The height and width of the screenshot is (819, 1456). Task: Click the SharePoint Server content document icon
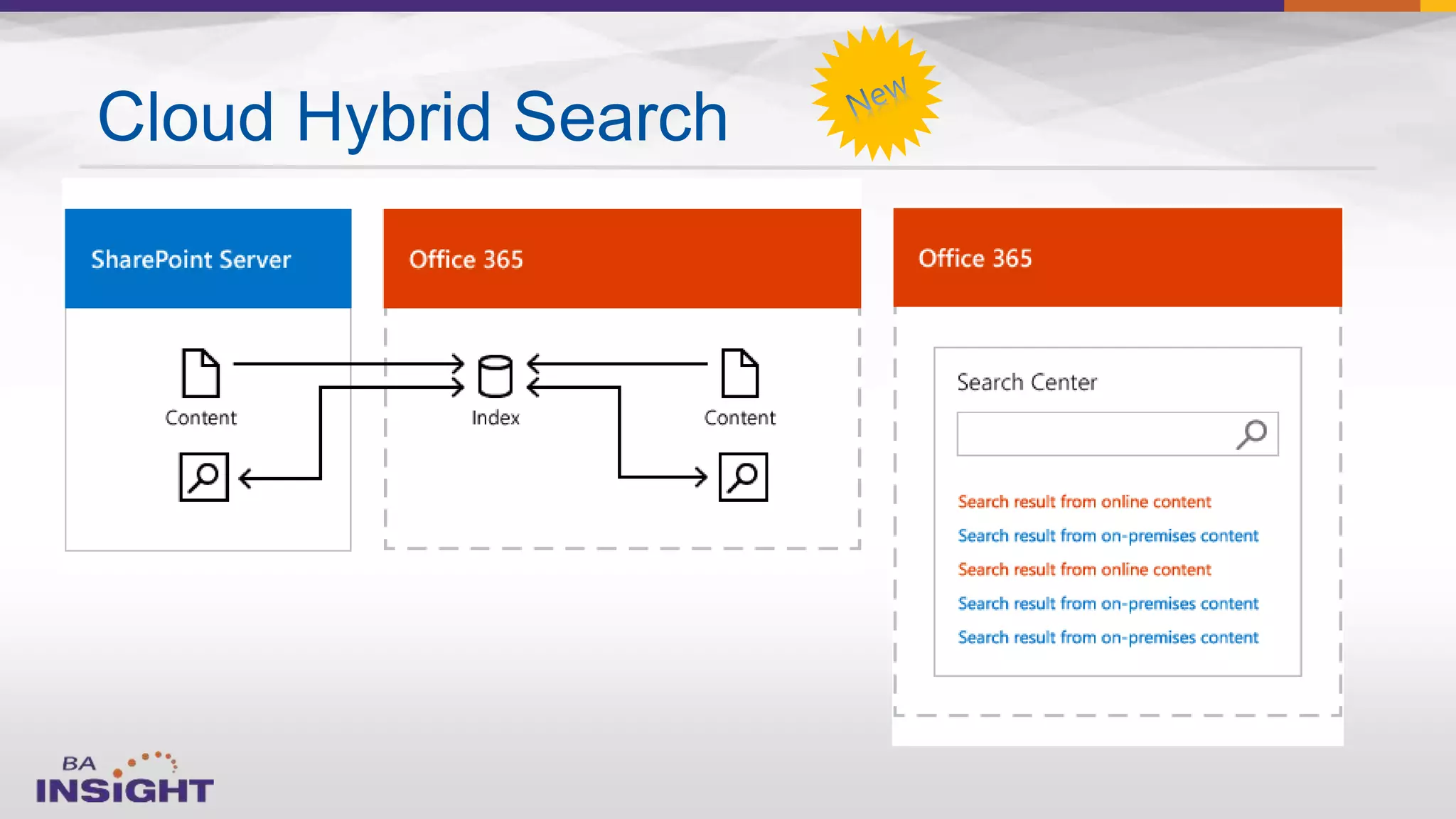point(200,373)
